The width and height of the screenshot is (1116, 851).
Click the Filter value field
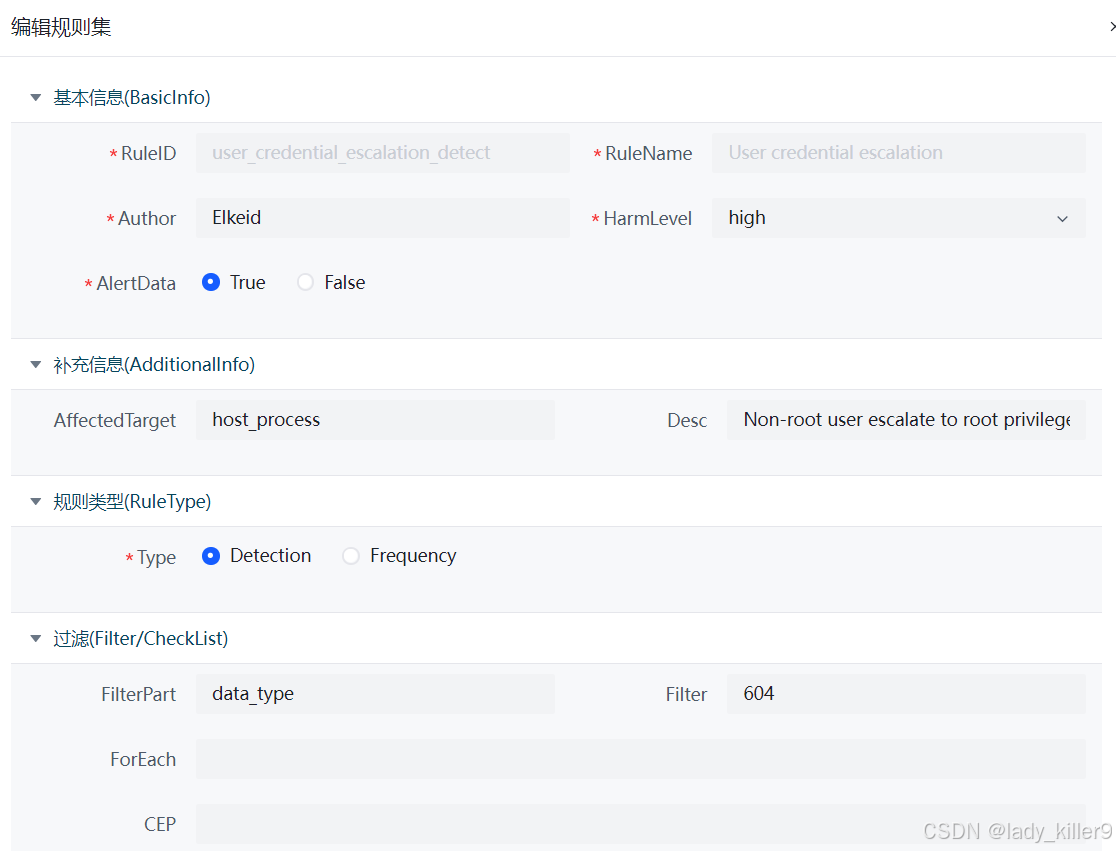905,694
